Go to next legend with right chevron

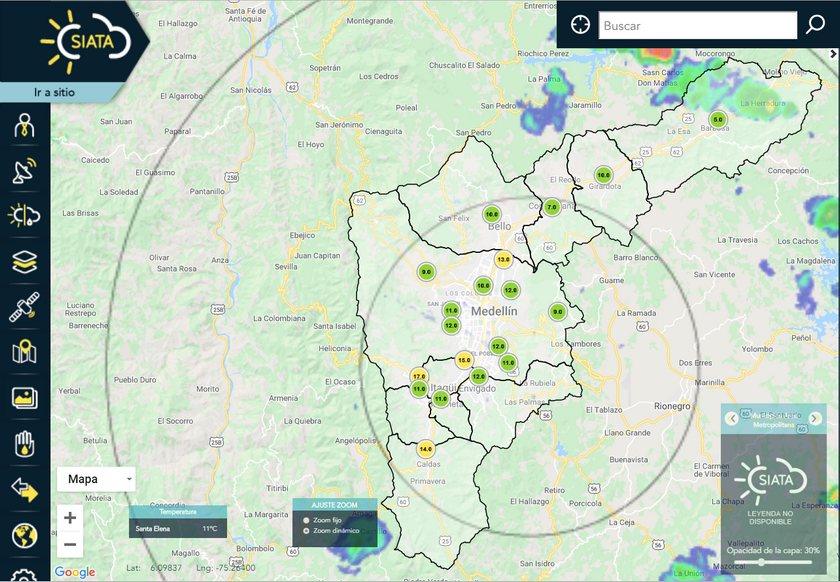814,418
